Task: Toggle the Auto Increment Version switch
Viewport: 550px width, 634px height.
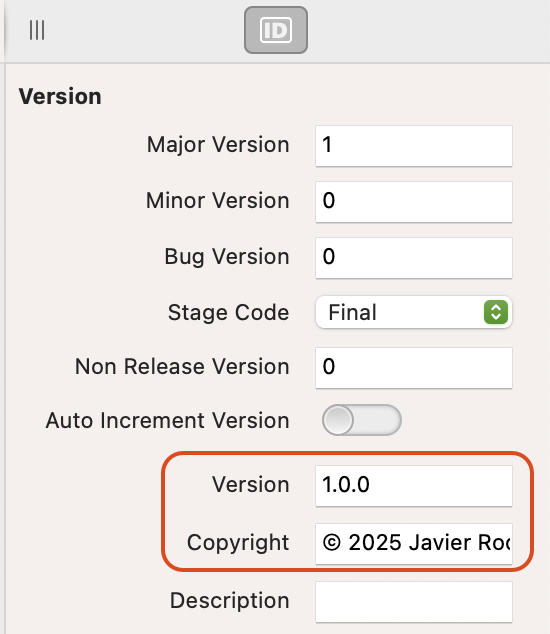Action: (362, 420)
